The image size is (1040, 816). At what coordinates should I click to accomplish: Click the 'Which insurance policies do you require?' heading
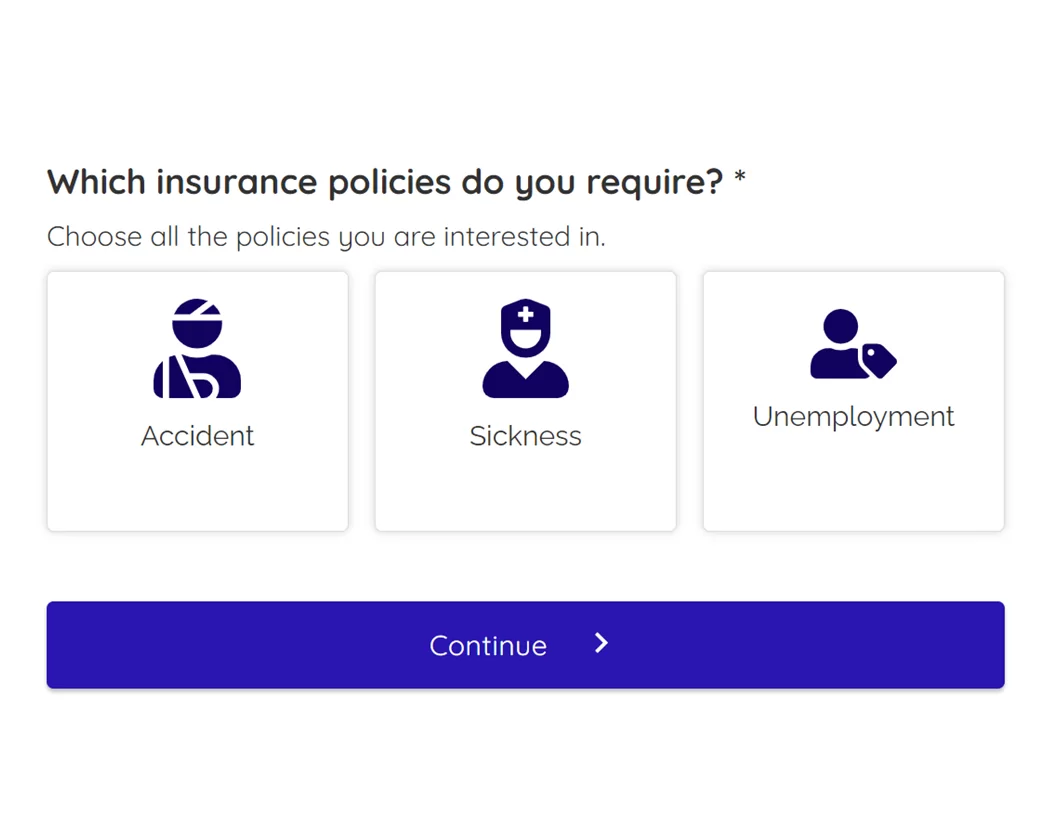click(x=384, y=182)
